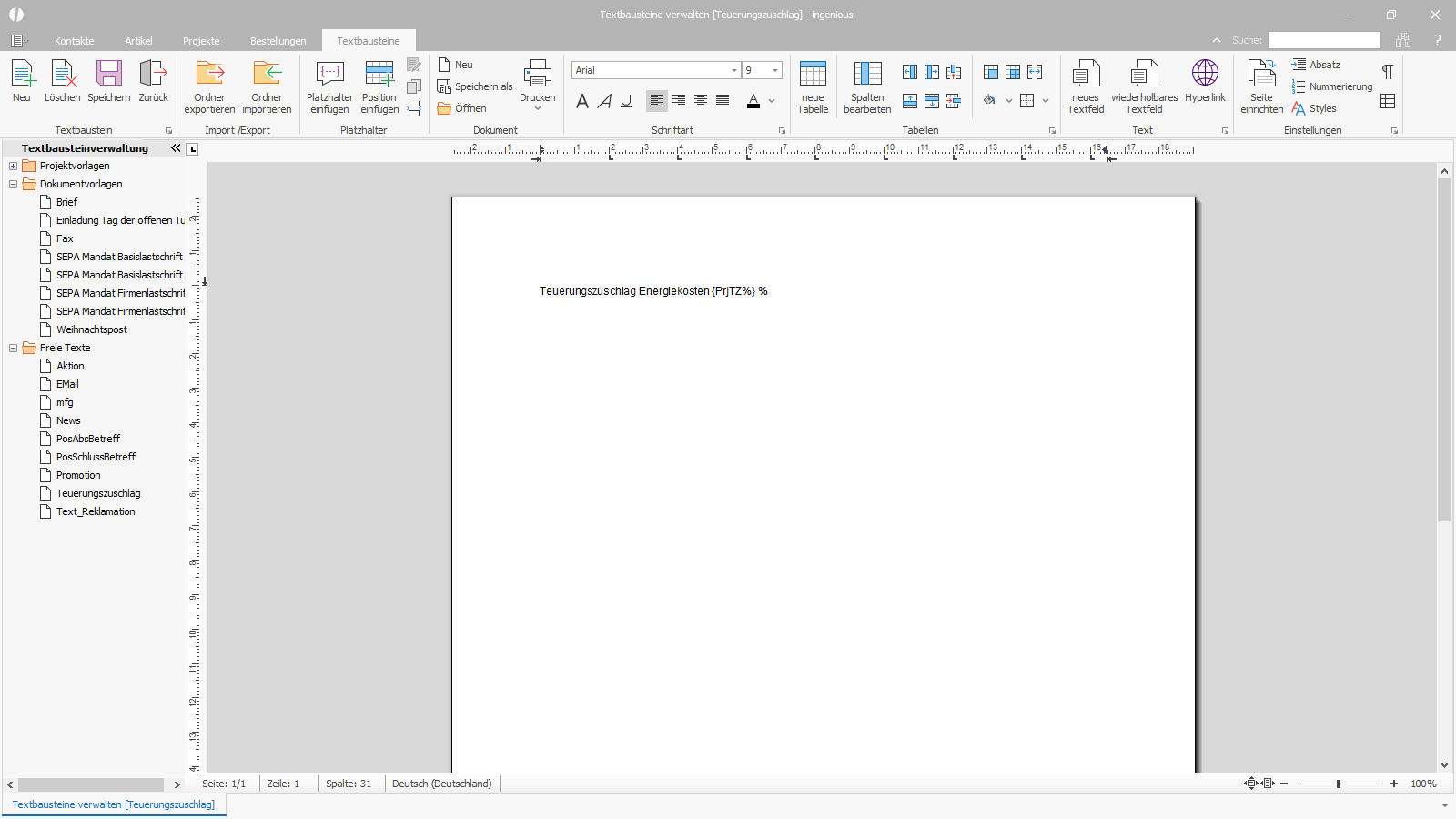
Task: Click the Seite einrichten icon
Action: [1261, 75]
